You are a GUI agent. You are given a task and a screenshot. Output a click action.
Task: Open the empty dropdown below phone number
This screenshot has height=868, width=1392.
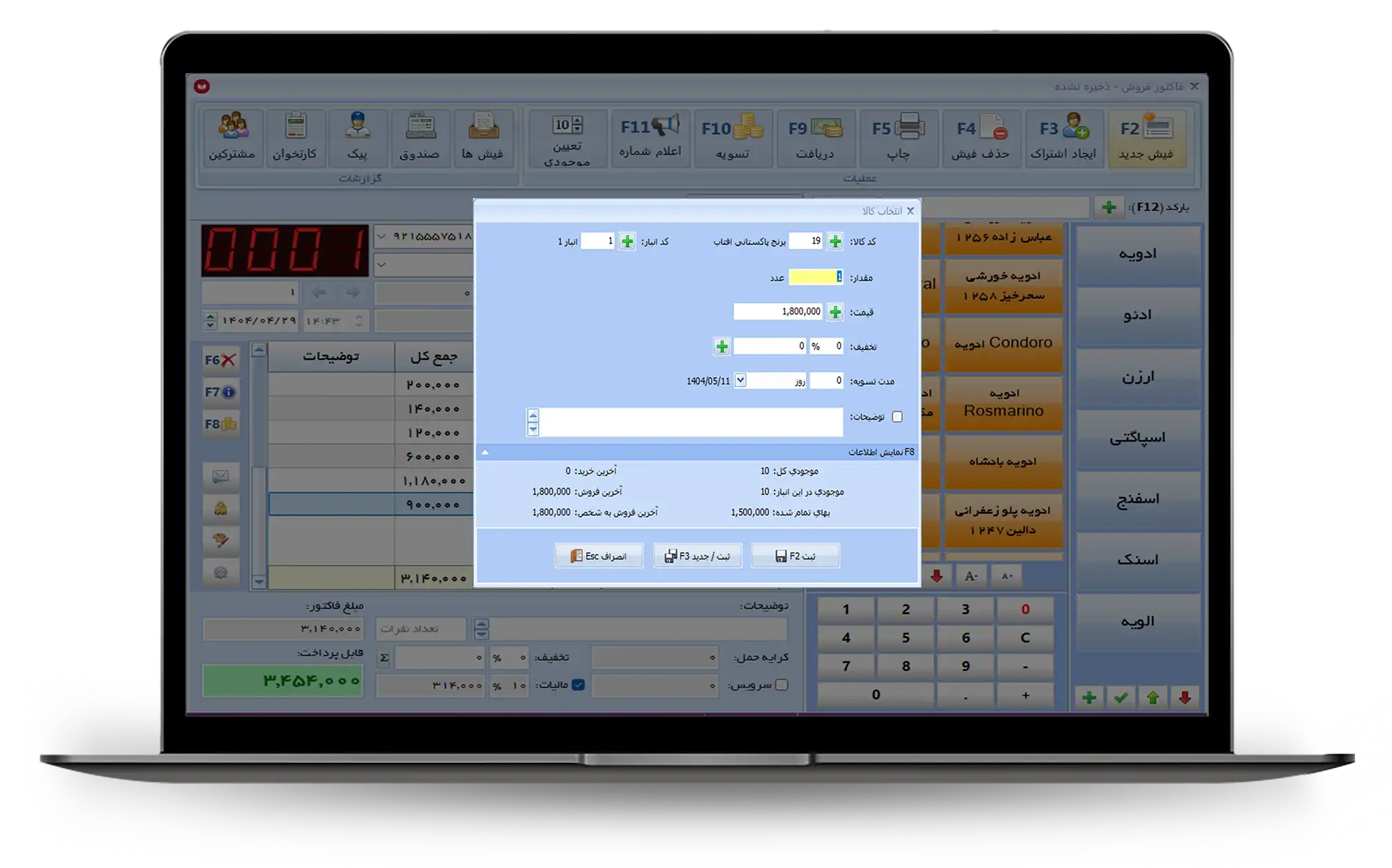coord(381,265)
